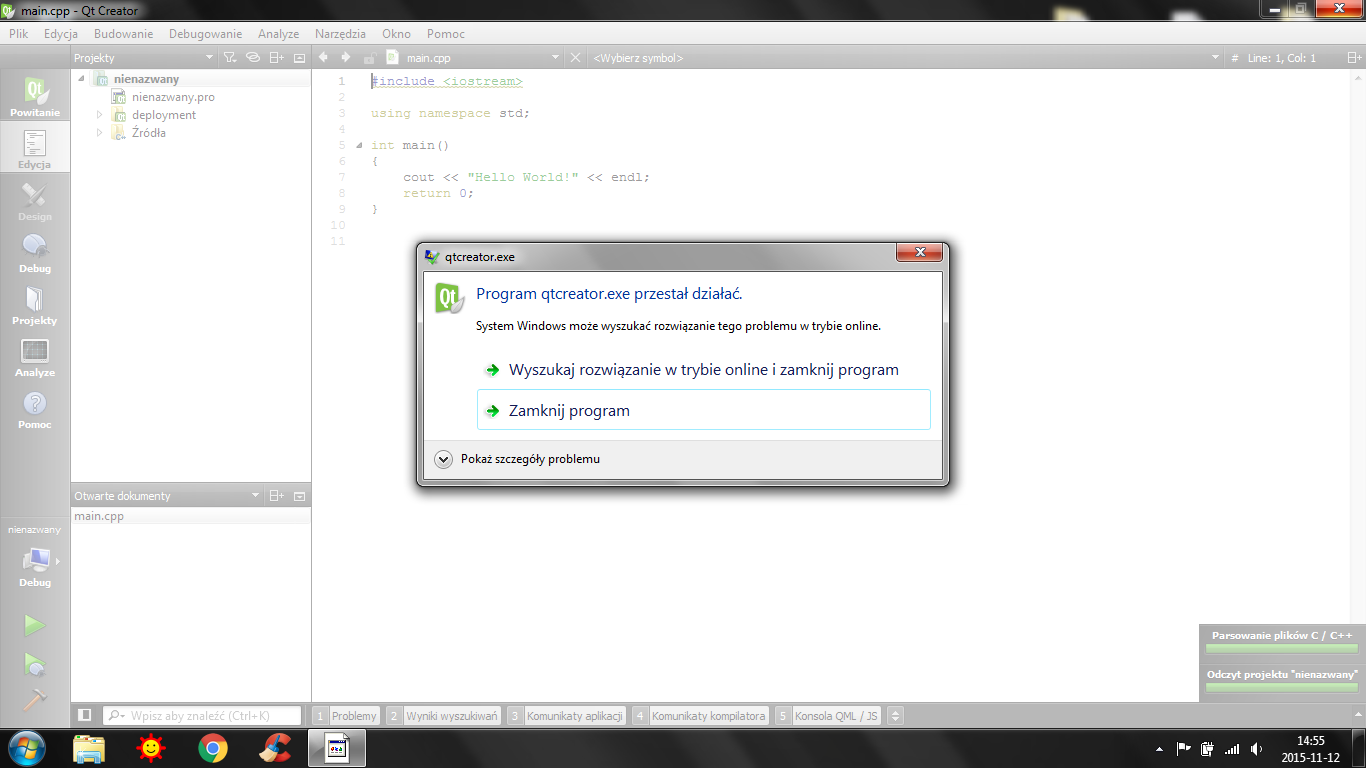Open the Projekty mode
1366x768 pixels.
[x=35, y=305]
